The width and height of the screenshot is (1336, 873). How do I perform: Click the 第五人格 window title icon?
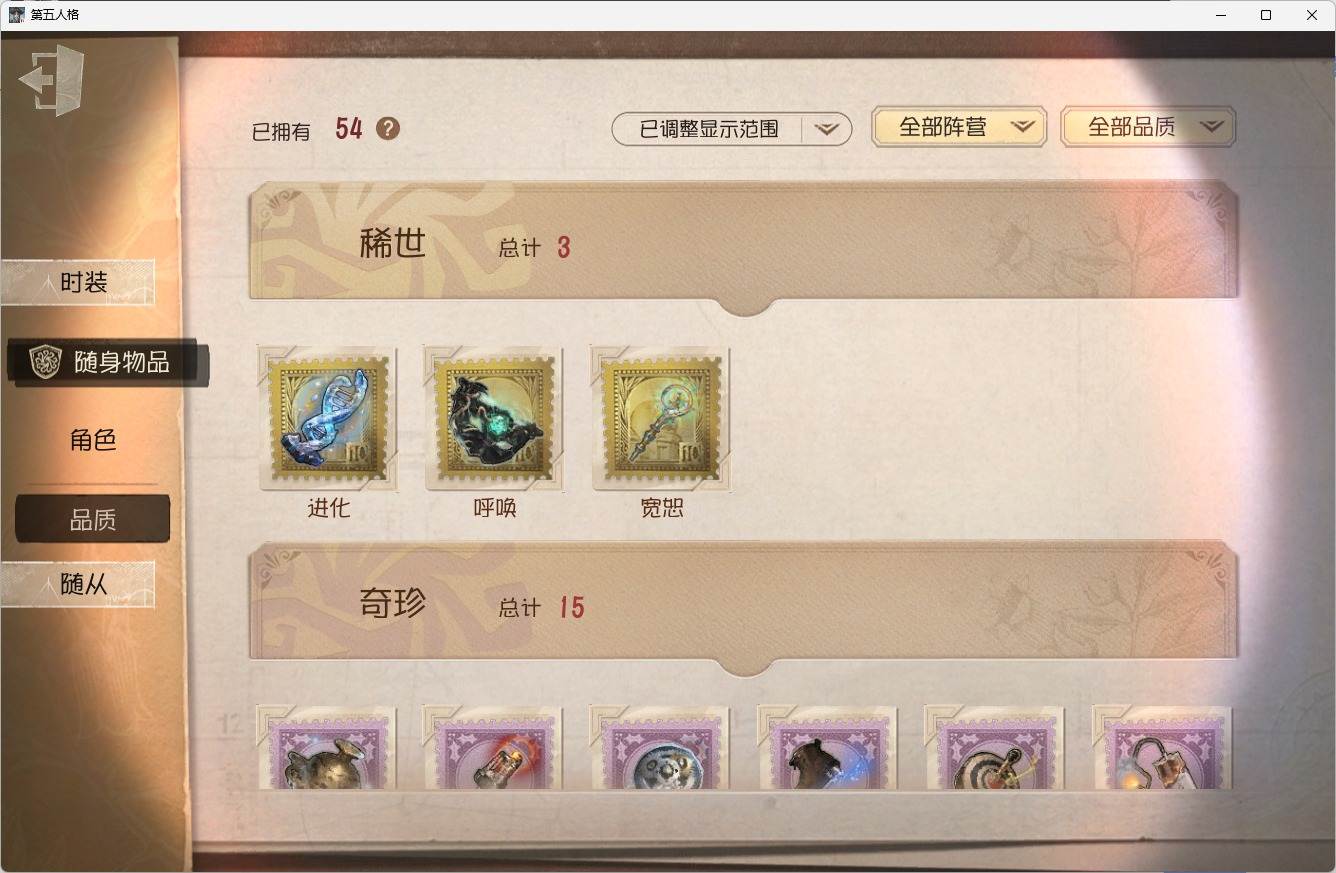pos(17,15)
